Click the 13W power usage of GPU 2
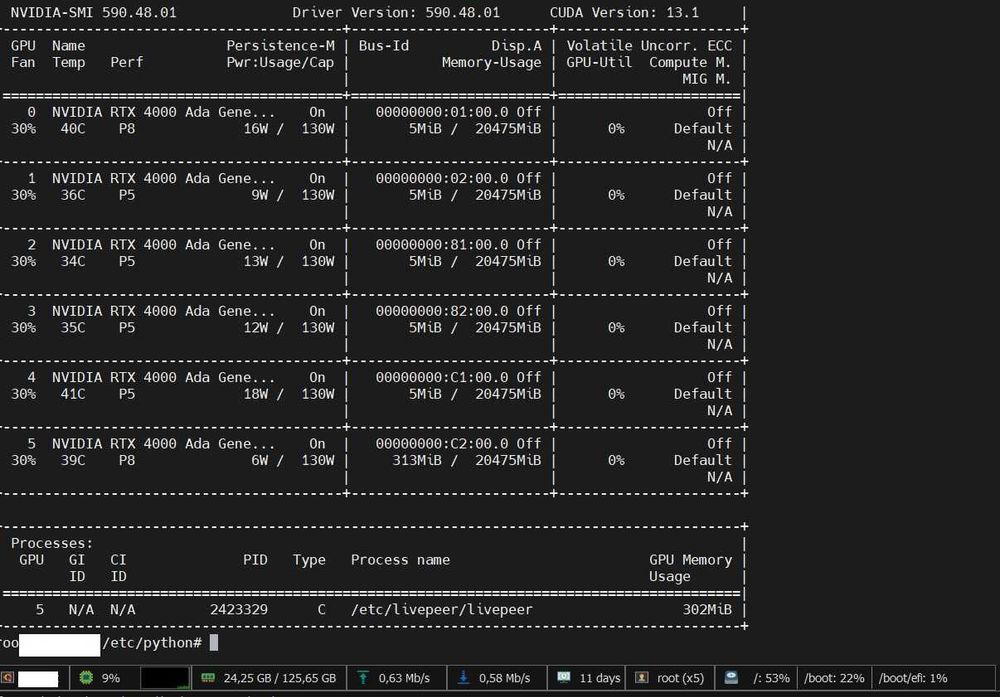The height and width of the screenshot is (697, 1000). click(x=256, y=261)
